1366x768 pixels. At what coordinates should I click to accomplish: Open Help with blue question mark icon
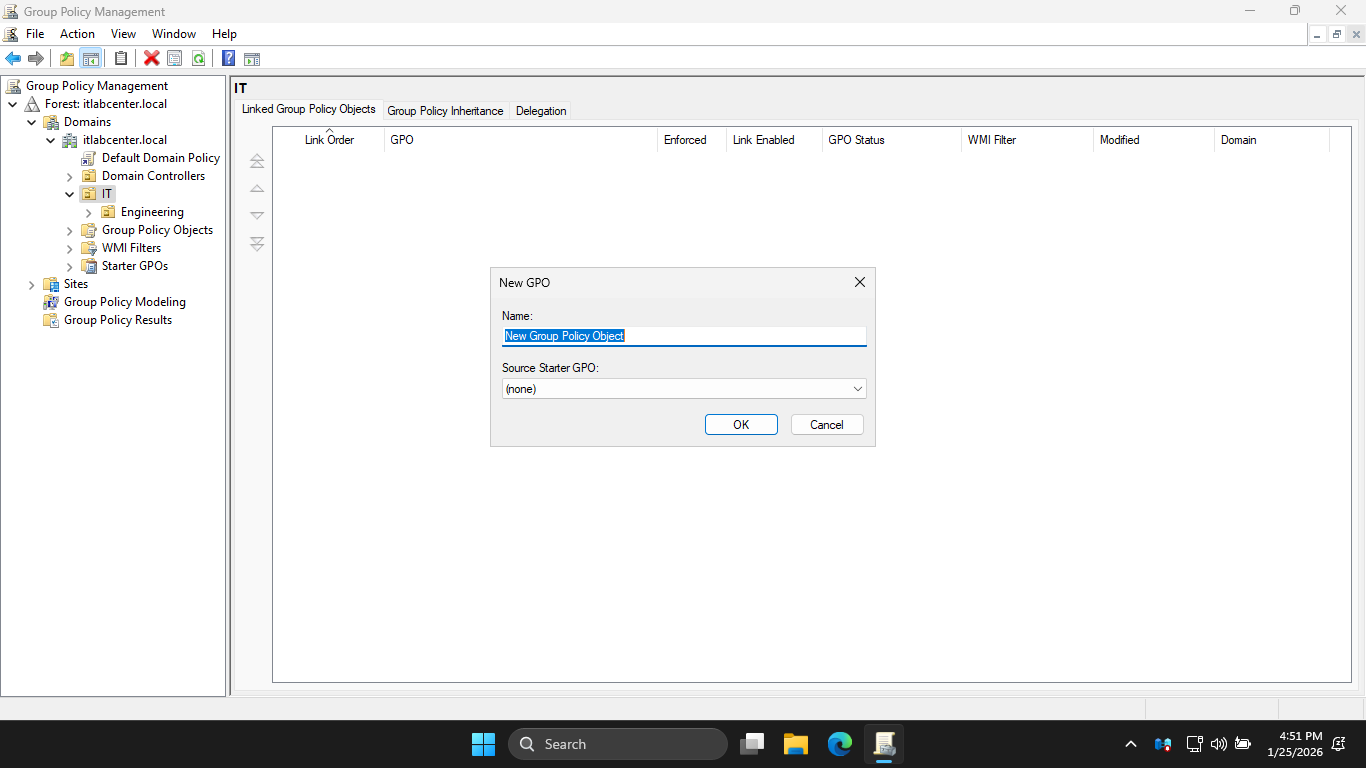point(228,58)
